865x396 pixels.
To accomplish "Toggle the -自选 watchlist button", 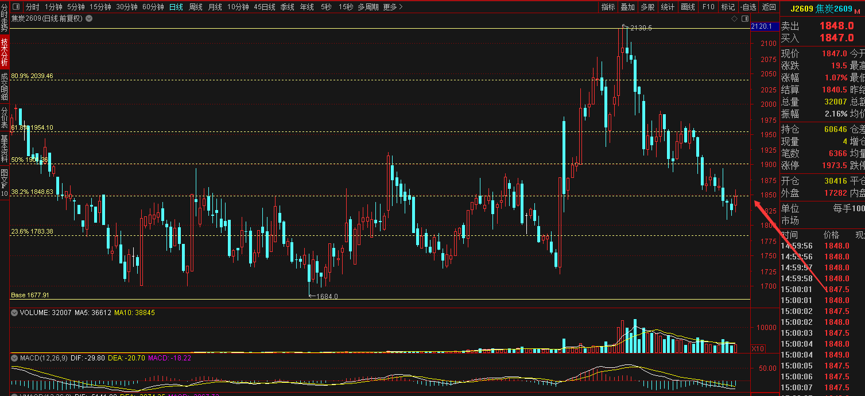I will 748,7.
